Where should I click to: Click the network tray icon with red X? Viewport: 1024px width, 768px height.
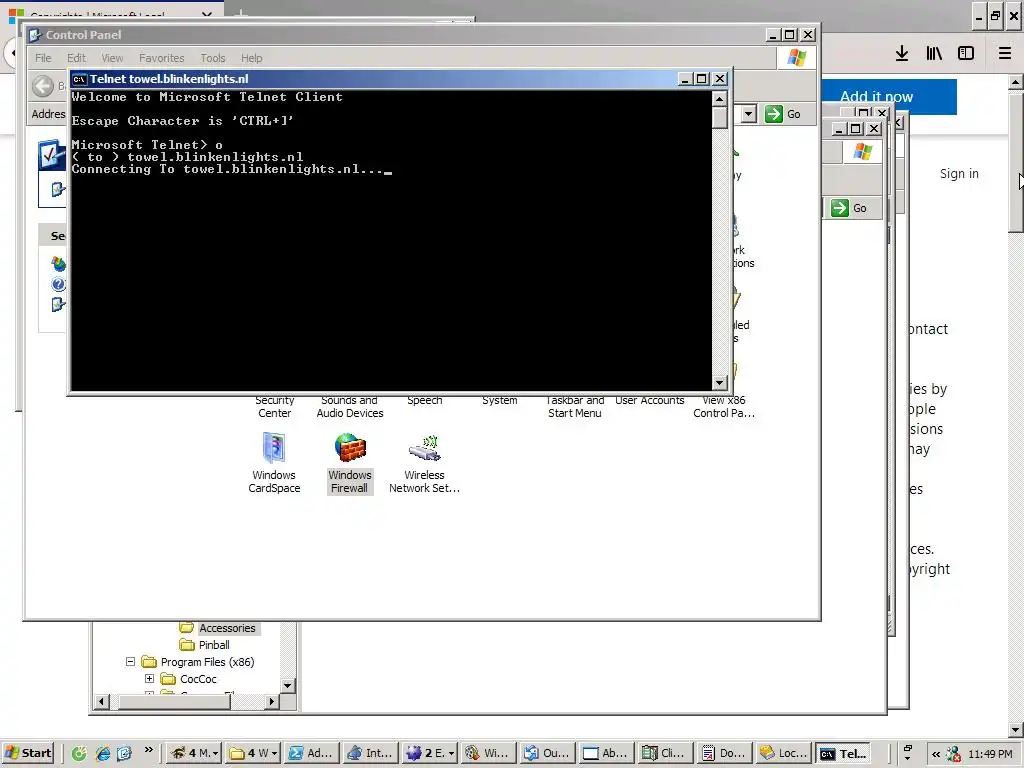pos(953,754)
